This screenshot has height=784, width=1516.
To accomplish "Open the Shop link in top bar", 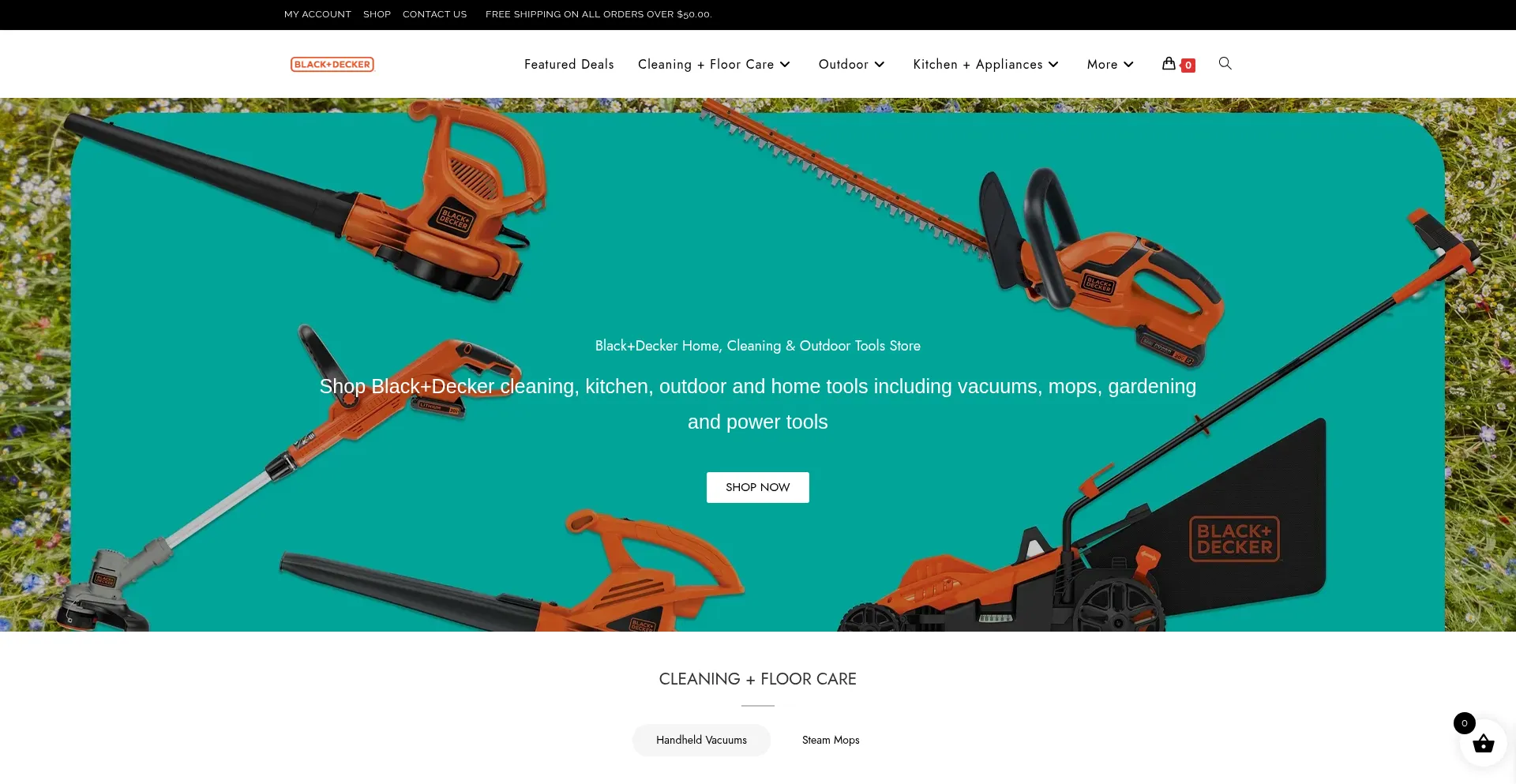I will [377, 14].
